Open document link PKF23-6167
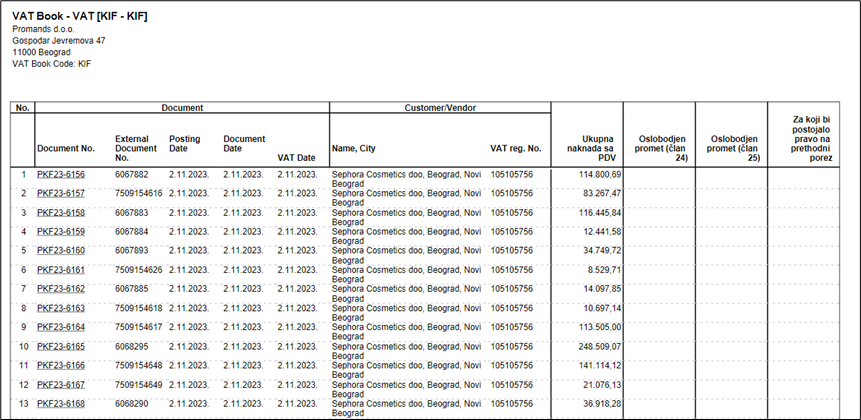Viewport: 861px width, 420px height. pyautogui.click(x=61, y=385)
